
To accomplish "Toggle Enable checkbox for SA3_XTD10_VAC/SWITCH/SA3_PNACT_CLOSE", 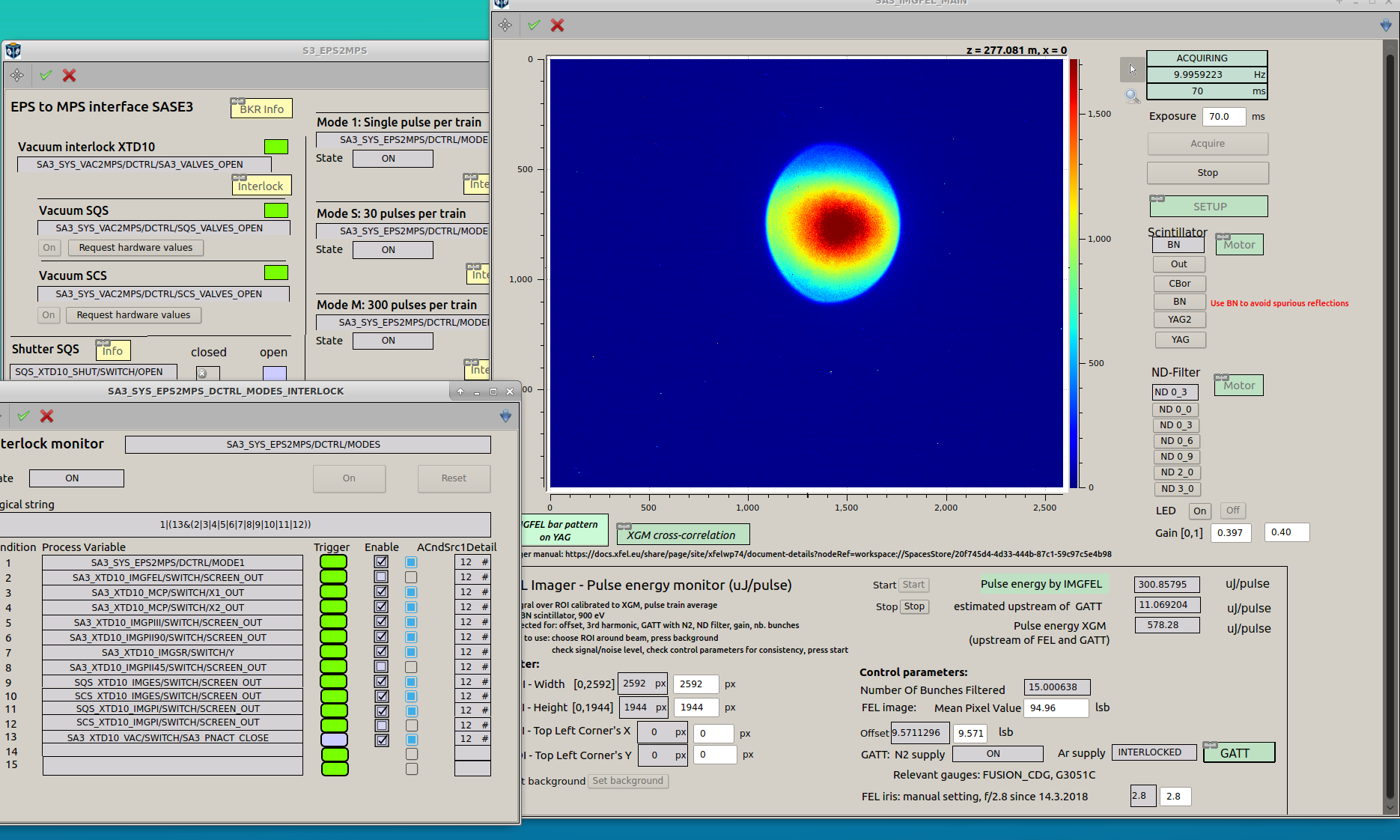I will pyautogui.click(x=382, y=740).
